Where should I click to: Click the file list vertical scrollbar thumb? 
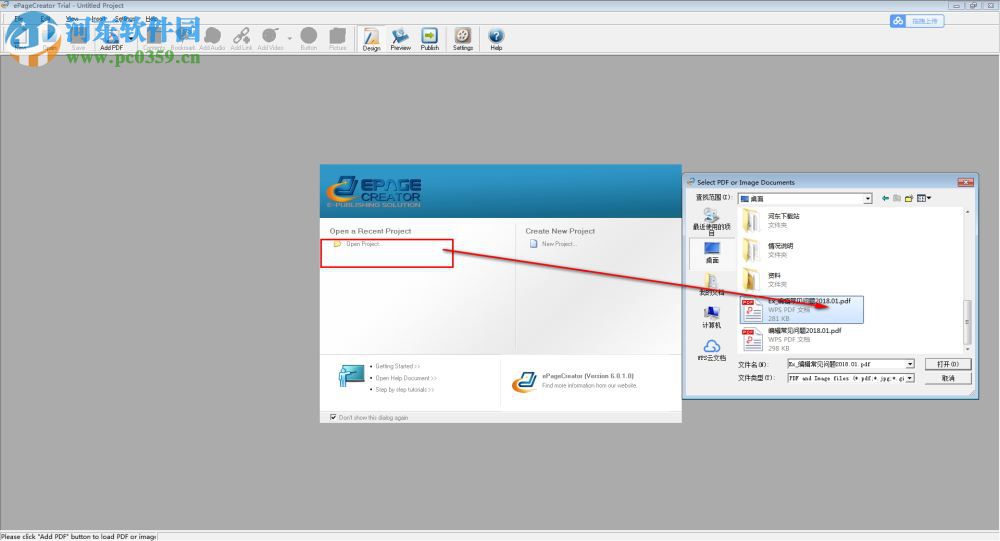(967, 322)
